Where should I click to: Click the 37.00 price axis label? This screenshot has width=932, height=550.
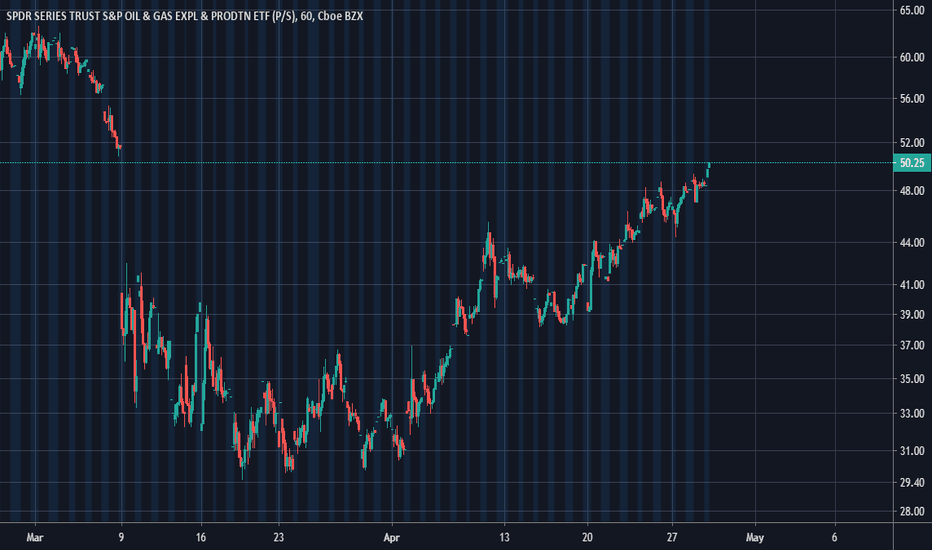(x=912, y=345)
